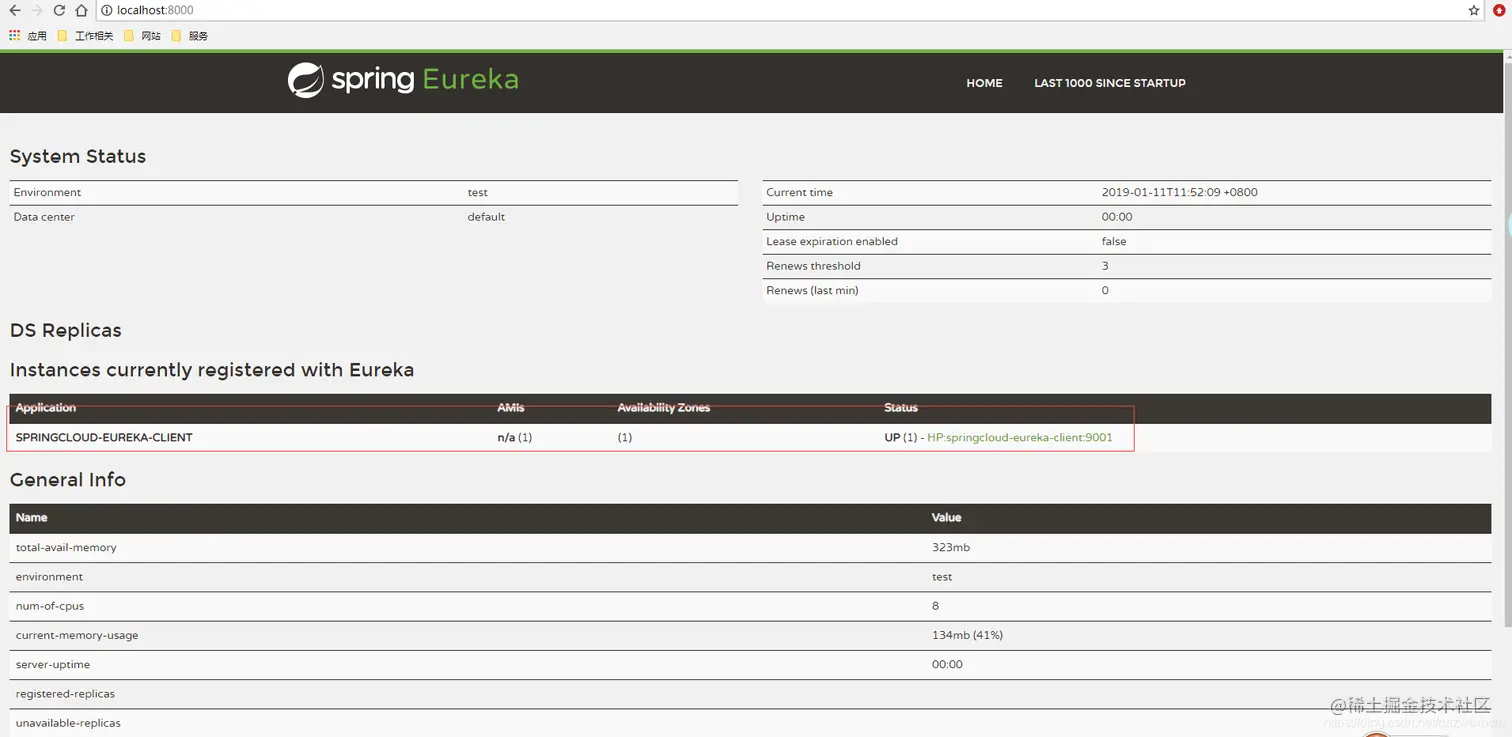The image size is (1512, 737).
Task: Select SPRINGCLOUD-EUREKA-CLIENT application name
Action: 104,437
